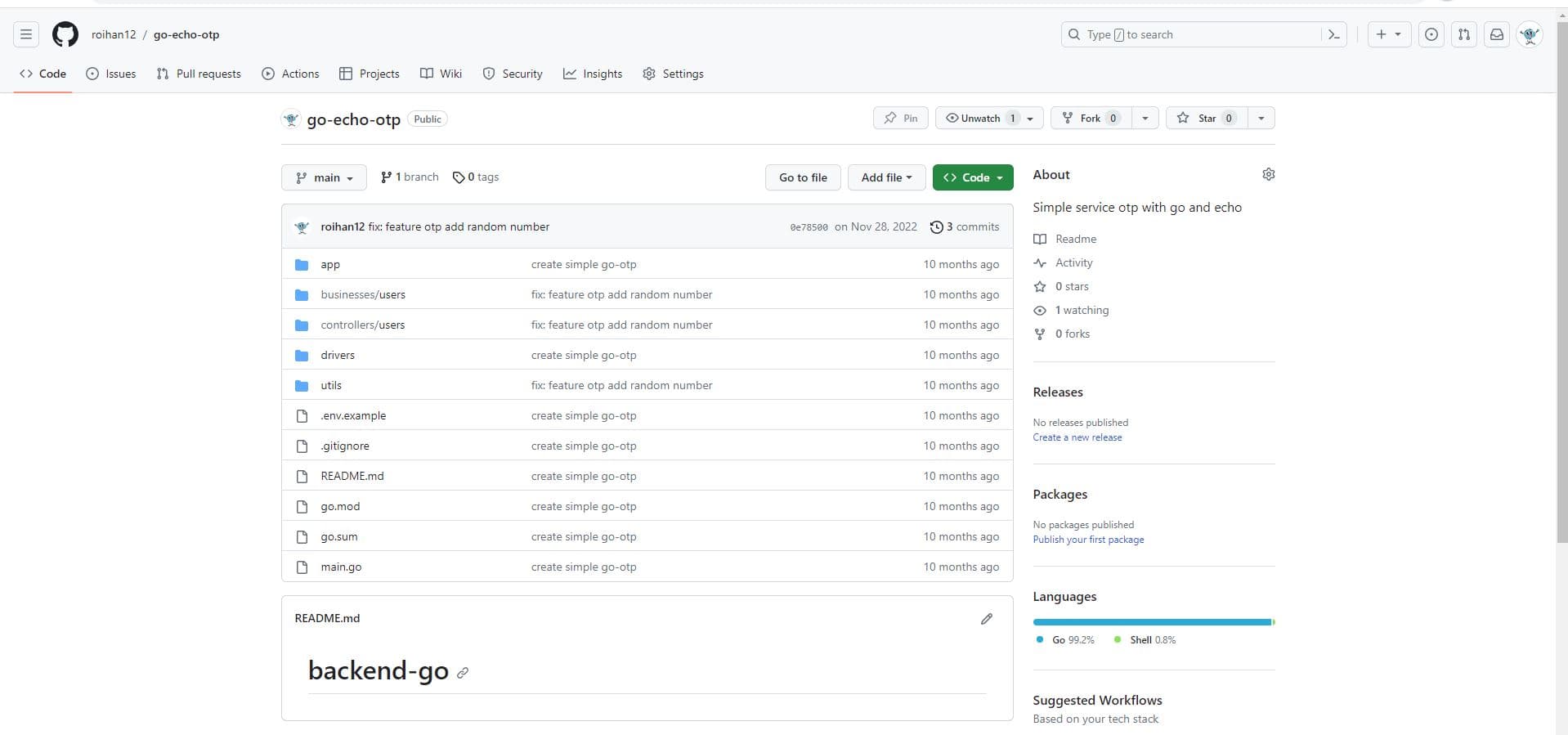Follow the Create a new release link
1568x735 pixels.
(1077, 437)
